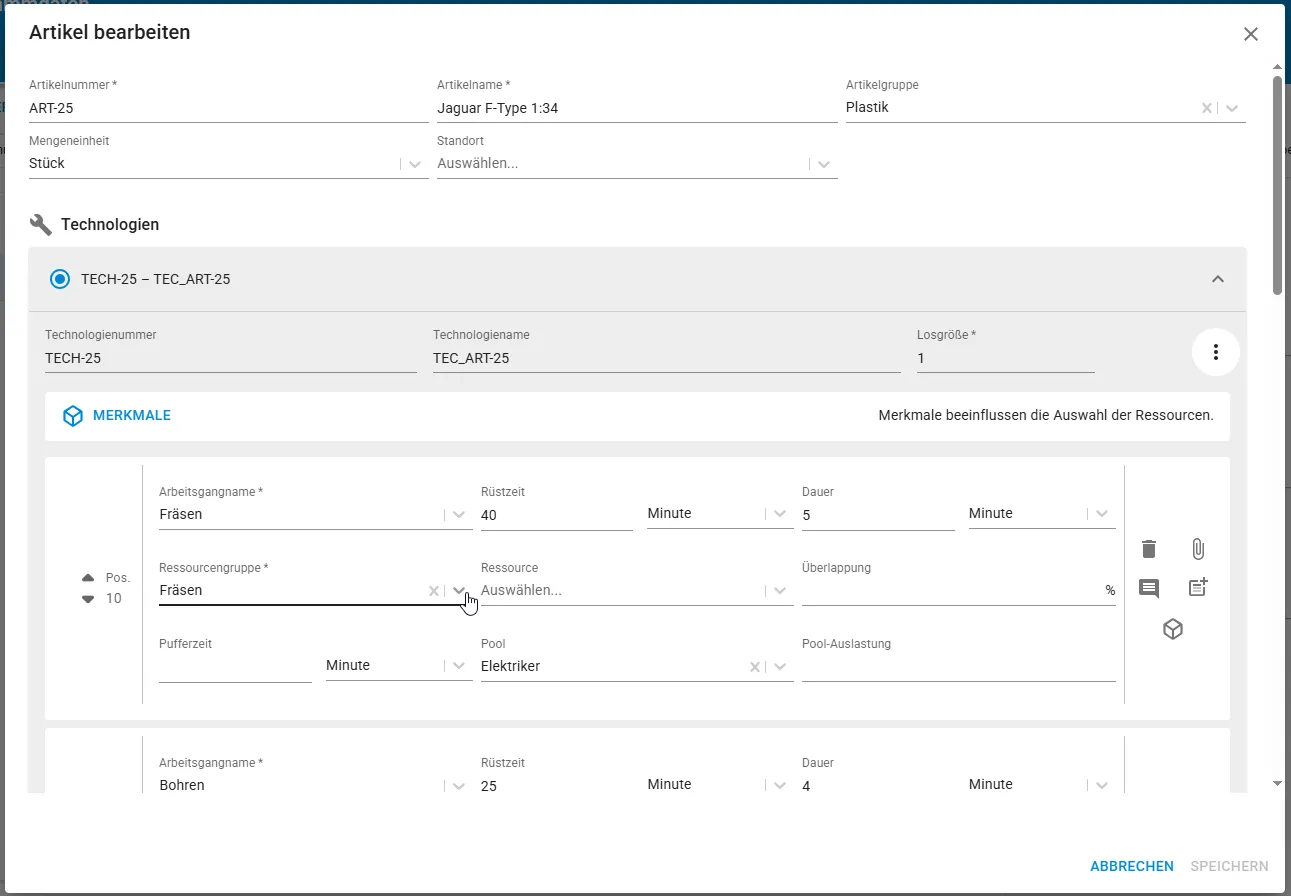Screen dimensions: 1291x896
Task: Open the comment speech-bubble icon for Fräsen
Action: pos(1149,588)
